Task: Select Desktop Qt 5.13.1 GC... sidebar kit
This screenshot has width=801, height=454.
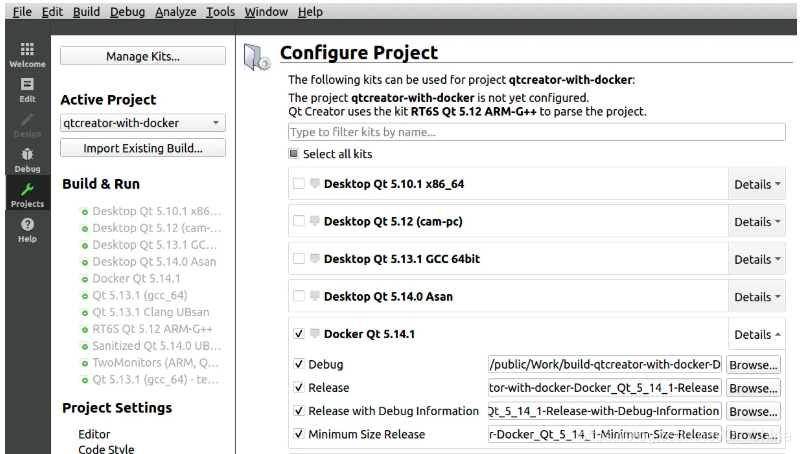Action: click(x=155, y=245)
